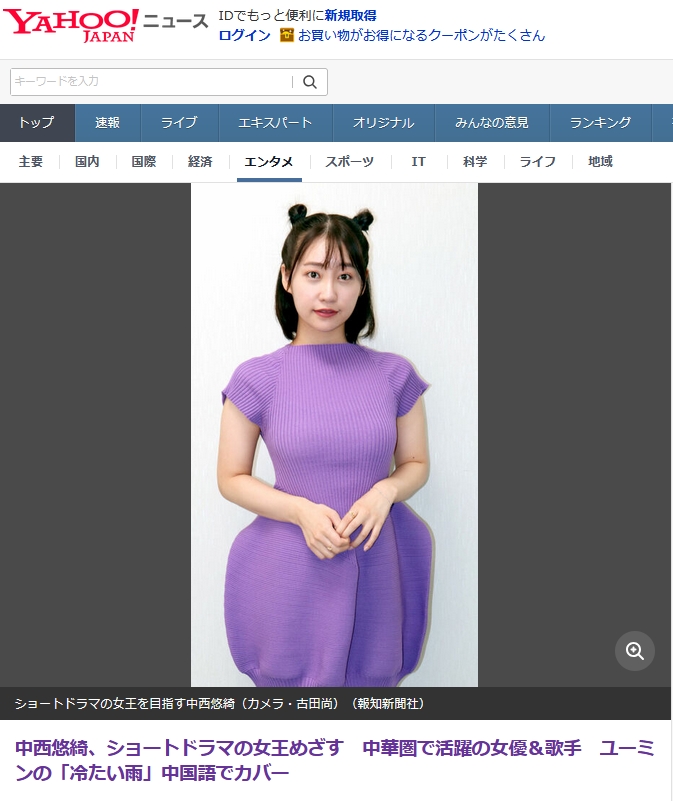Open the ログイン link
The image size is (673, 801).
coord(245,35)
